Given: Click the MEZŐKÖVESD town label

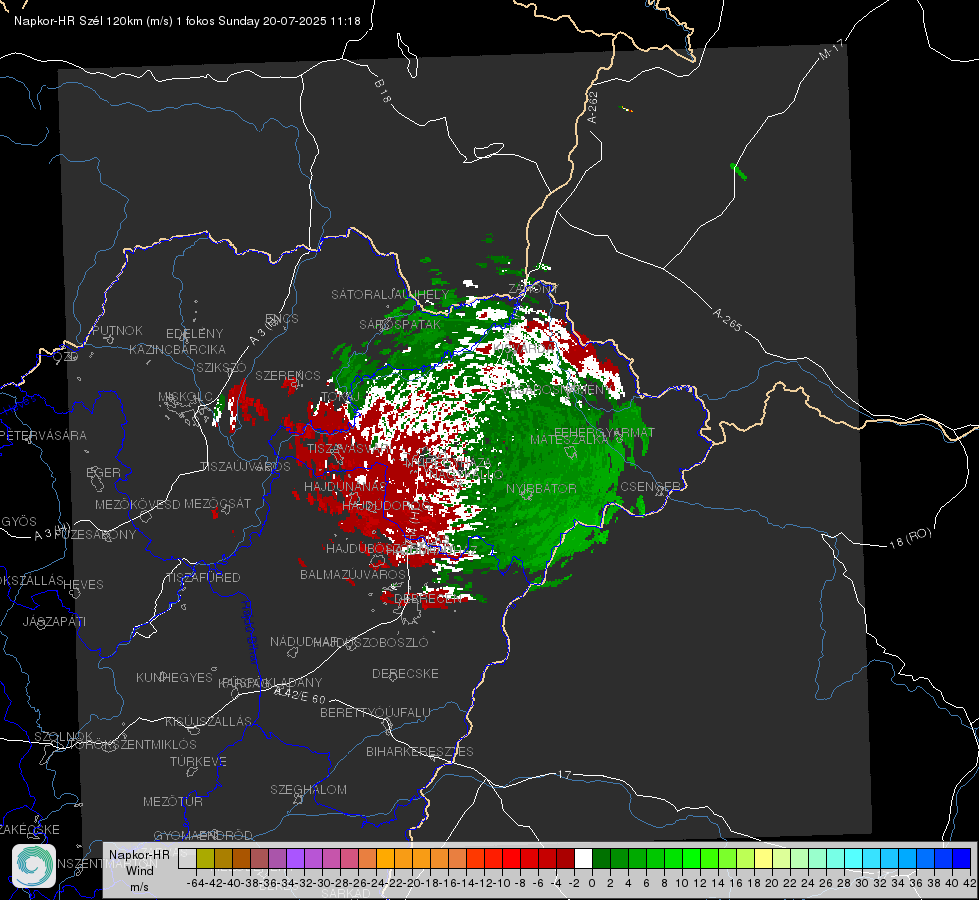Looking at the screenshot, I should [x=137, y=504].
